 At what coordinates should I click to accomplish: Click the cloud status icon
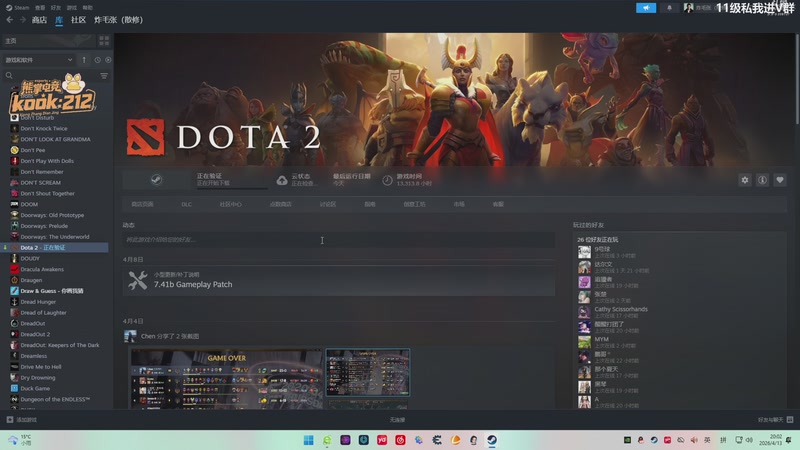pos(282,180)
